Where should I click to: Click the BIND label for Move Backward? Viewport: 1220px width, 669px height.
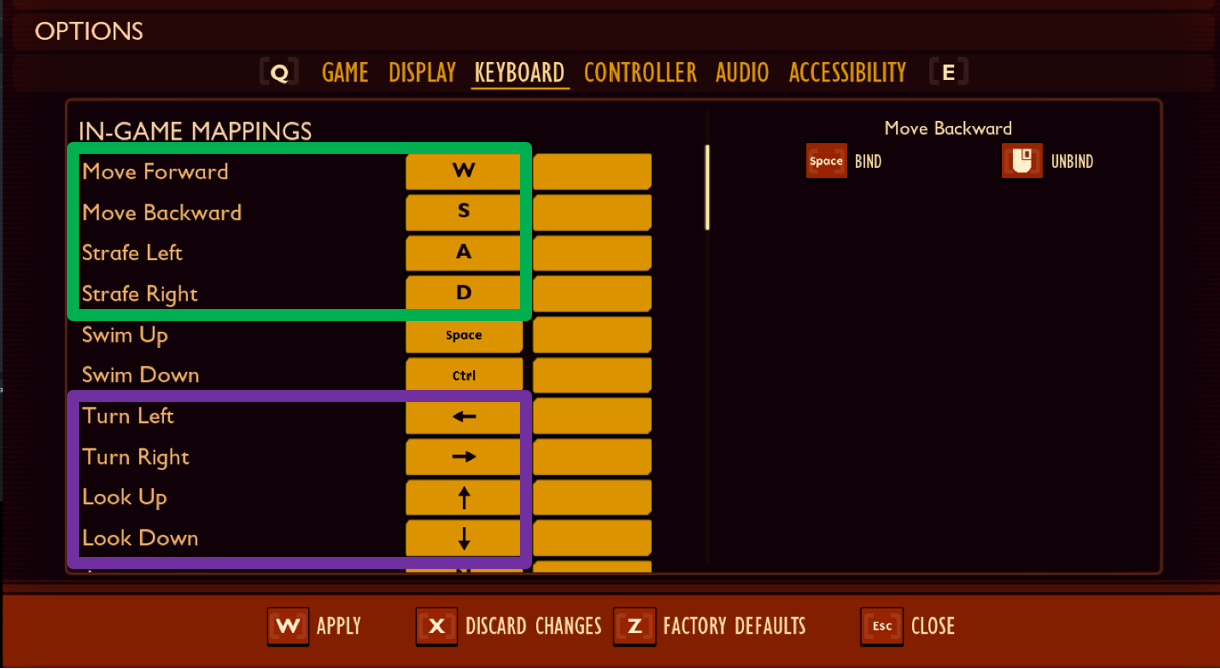[866, 160]
